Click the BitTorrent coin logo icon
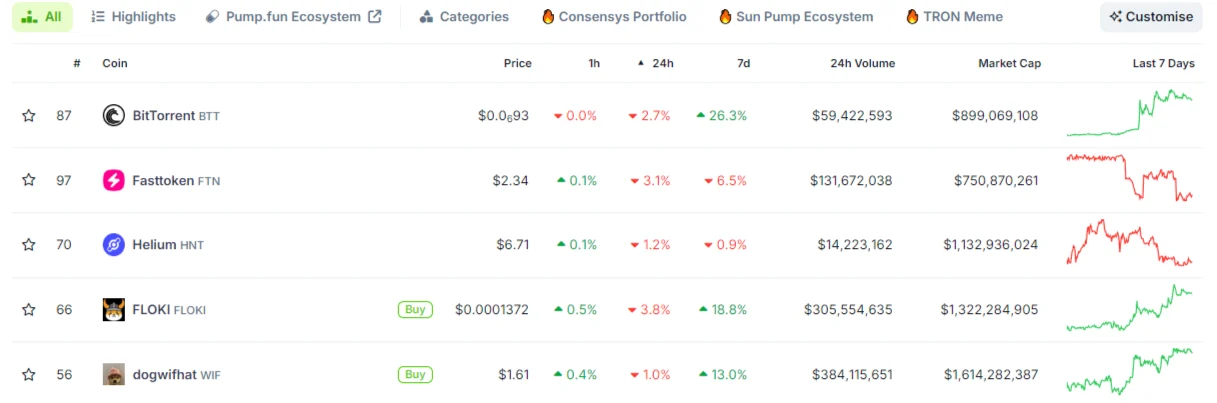This screenshot has height=403, width=1217. click(114, 115)
